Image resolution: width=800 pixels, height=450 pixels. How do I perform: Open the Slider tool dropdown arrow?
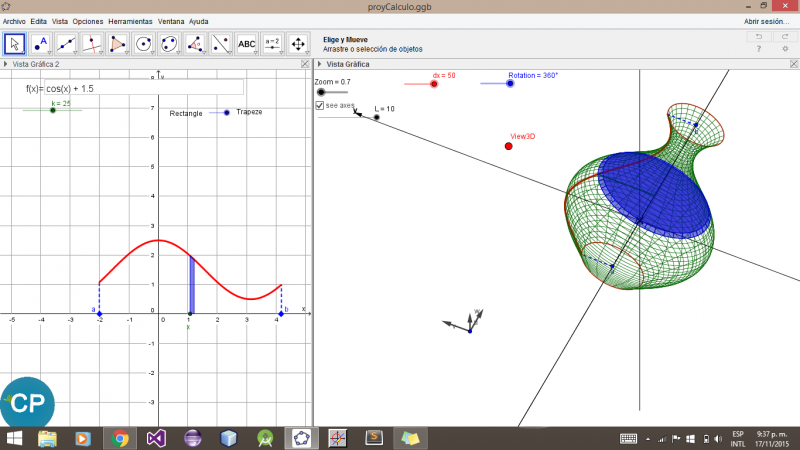click(282, 53)
